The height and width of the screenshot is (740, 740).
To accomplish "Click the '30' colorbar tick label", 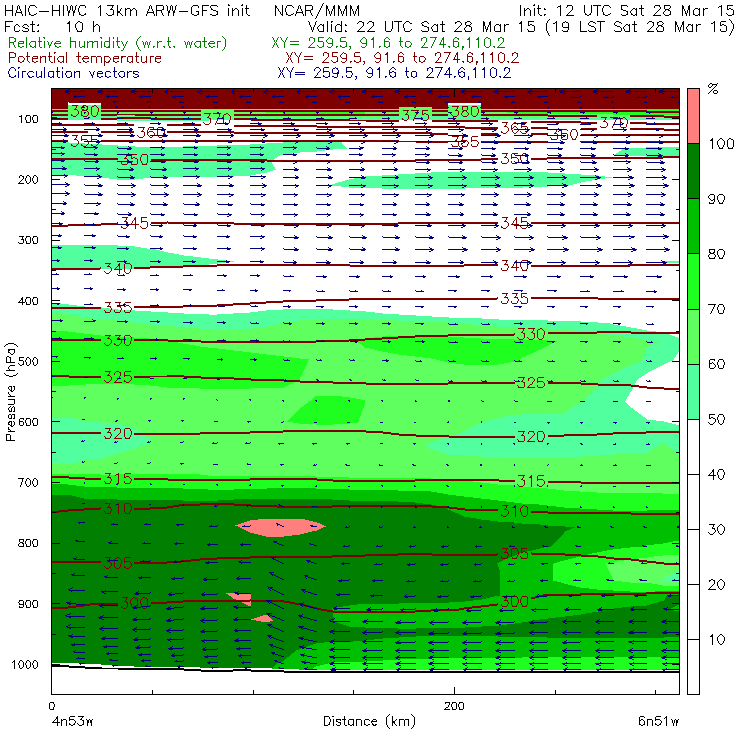I will pos(716,530).
